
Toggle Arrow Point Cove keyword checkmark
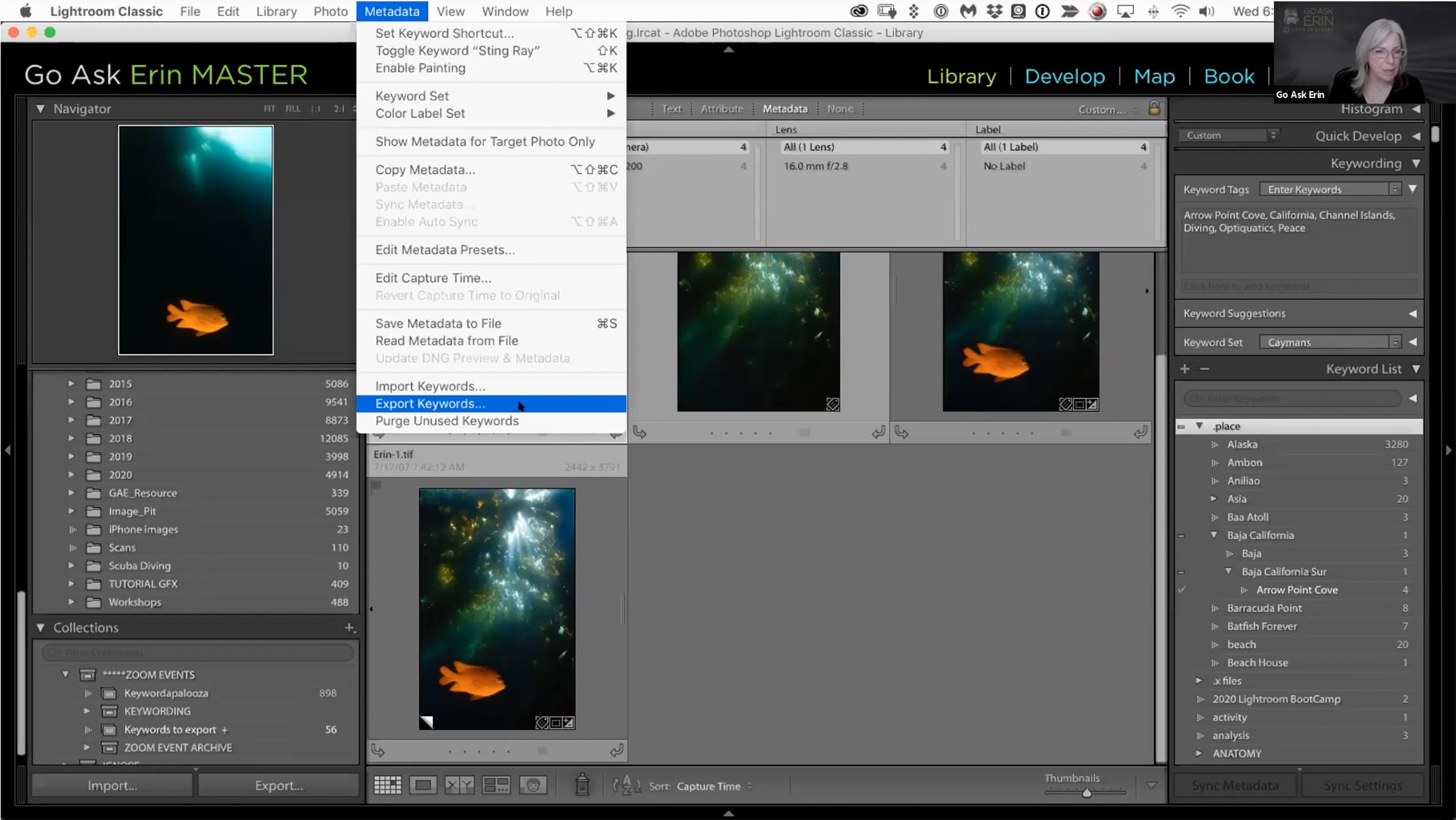(1182, 589)
